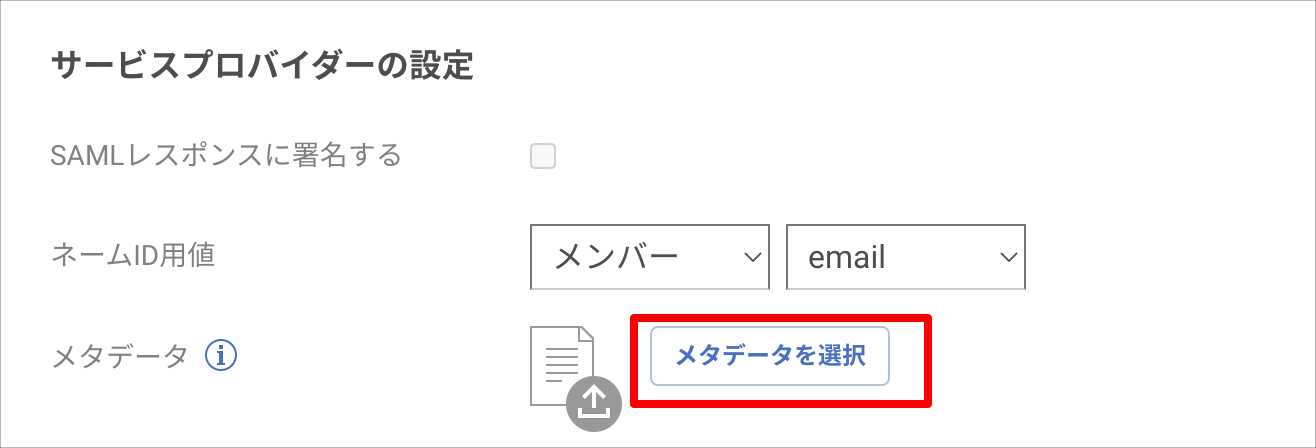Expand the email dropdown
The height and width of the screenshot is (448, 1316).
(906, 257)
